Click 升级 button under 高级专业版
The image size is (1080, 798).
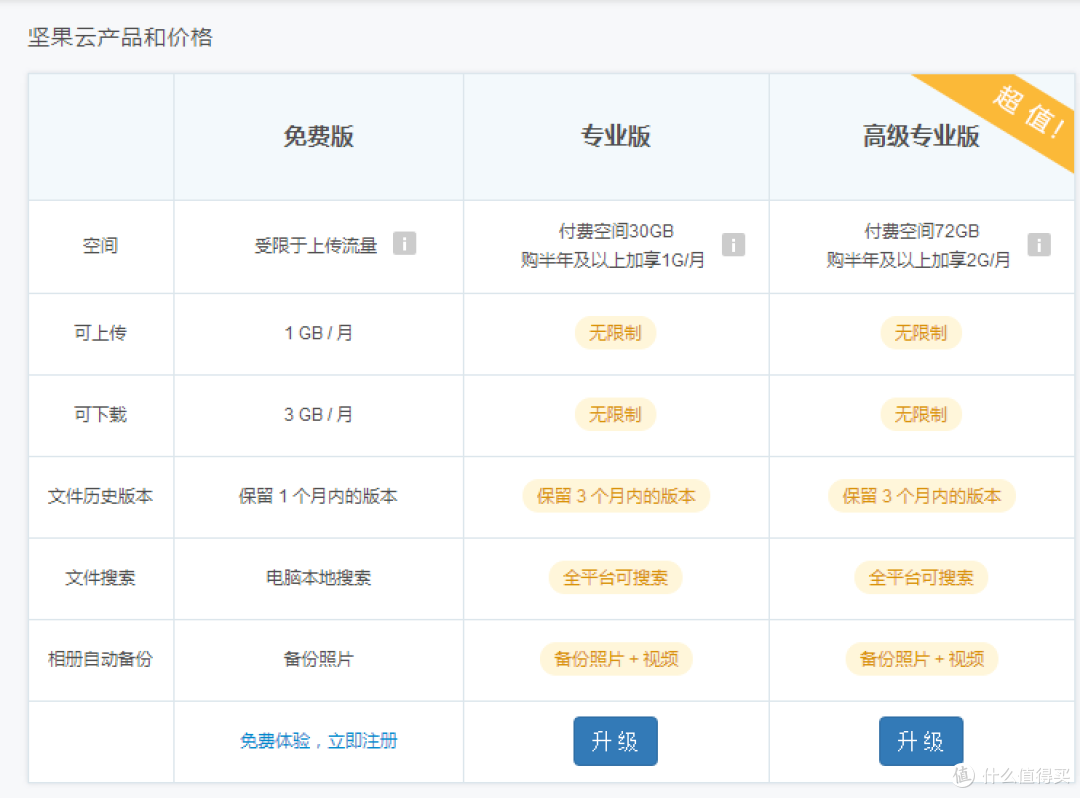pos(921,741)
